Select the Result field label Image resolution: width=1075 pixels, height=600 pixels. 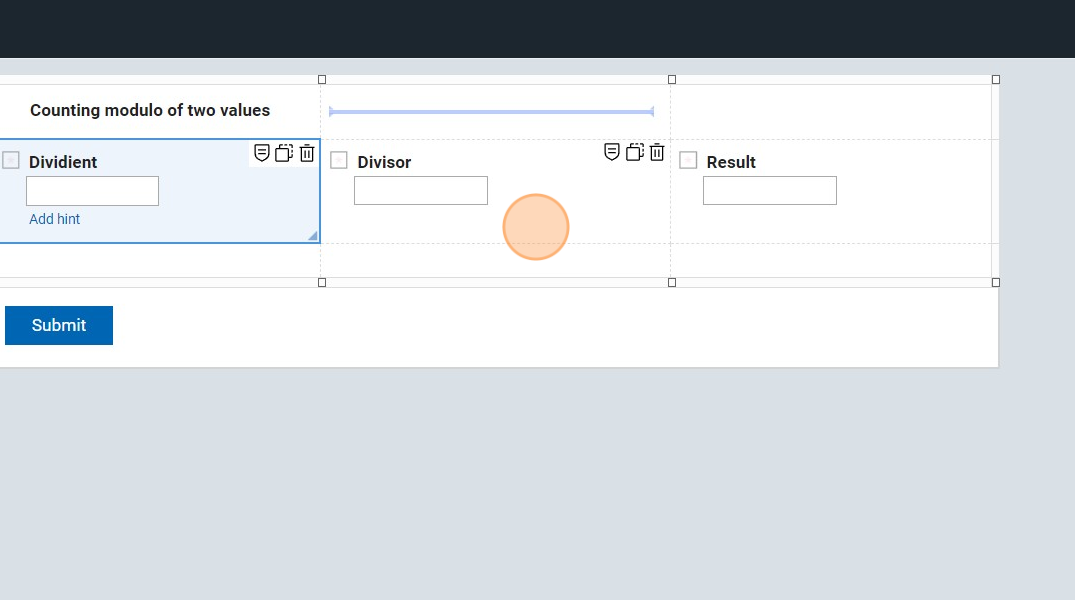731,162
